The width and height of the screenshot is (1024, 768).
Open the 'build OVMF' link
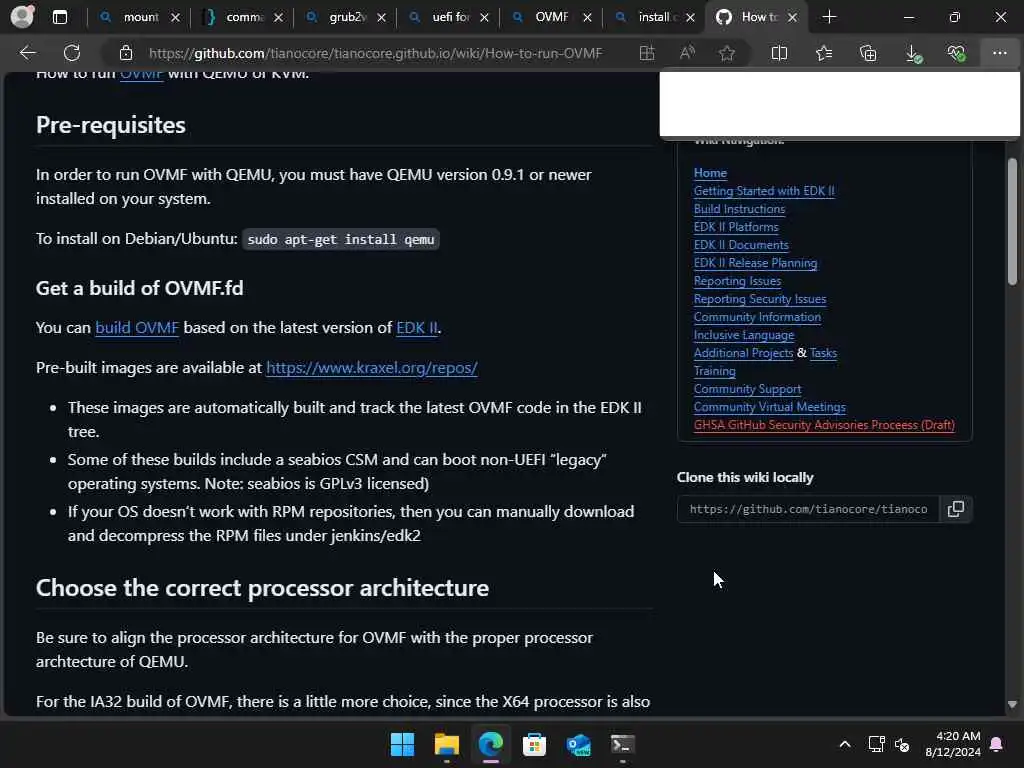[137, 327]
